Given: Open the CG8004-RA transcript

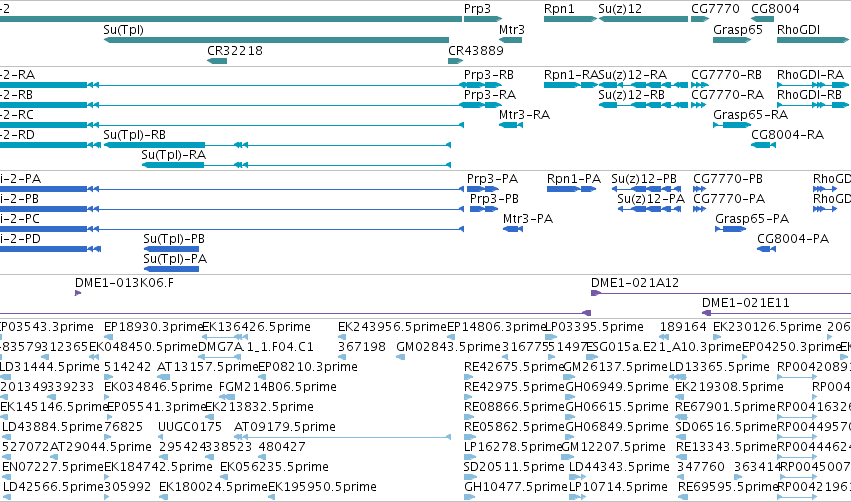Looking at the screenshot, I should (788, 135).
